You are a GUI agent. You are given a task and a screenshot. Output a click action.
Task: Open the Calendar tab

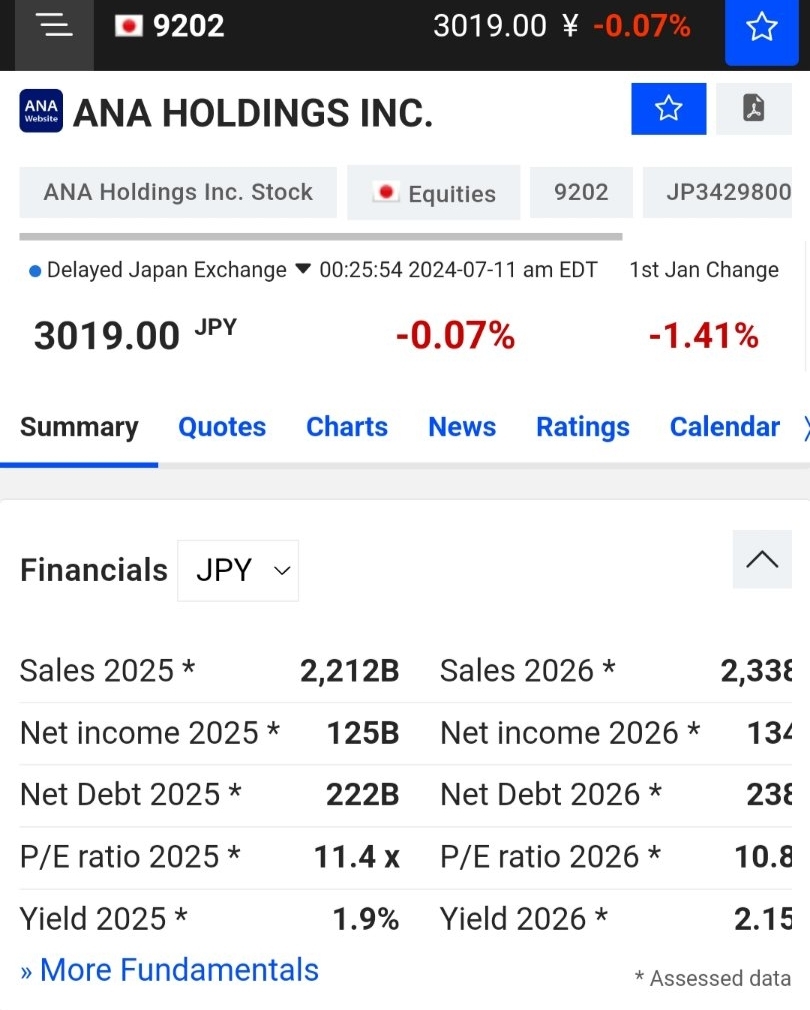[x=725, y=427]
